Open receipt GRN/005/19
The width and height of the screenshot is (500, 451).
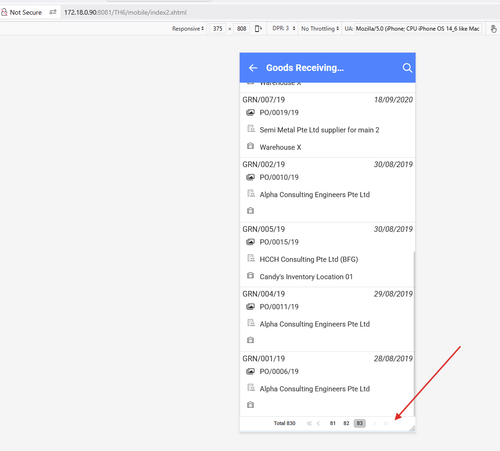(x=264, y=229)
